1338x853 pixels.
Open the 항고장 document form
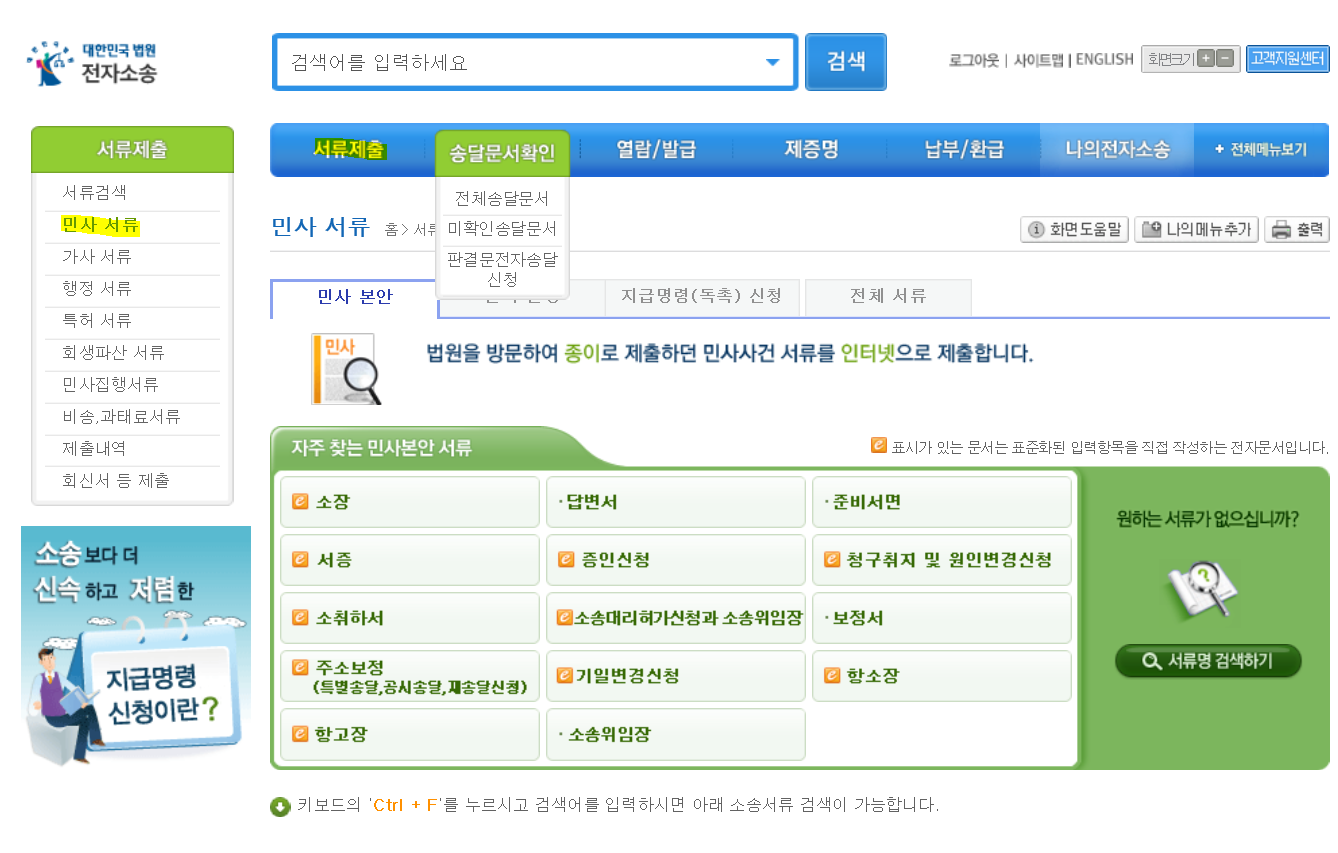410,734
